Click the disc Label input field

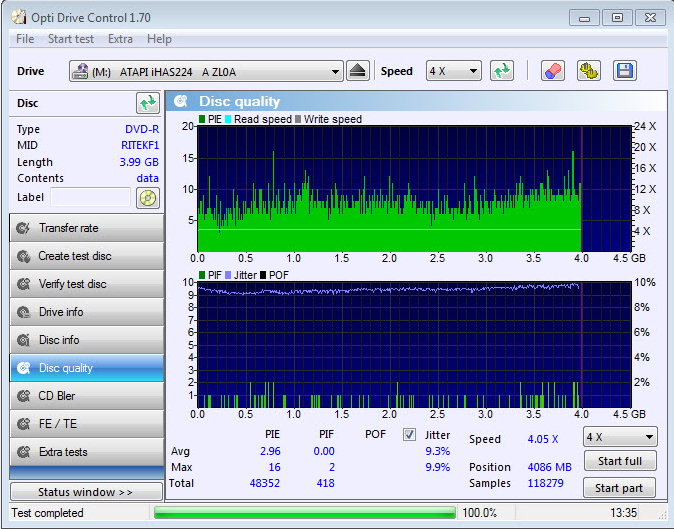coord(91,197)
